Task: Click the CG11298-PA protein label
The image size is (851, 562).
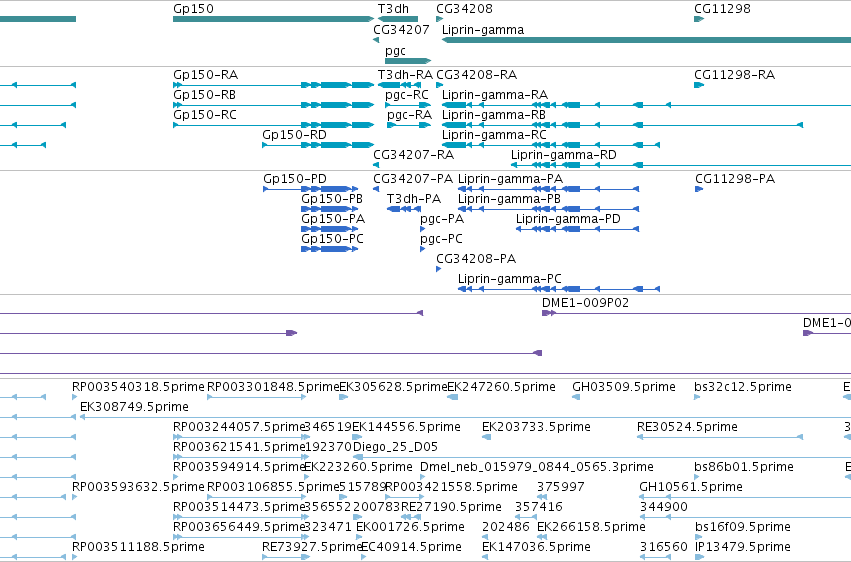Action: pos(735,179)
